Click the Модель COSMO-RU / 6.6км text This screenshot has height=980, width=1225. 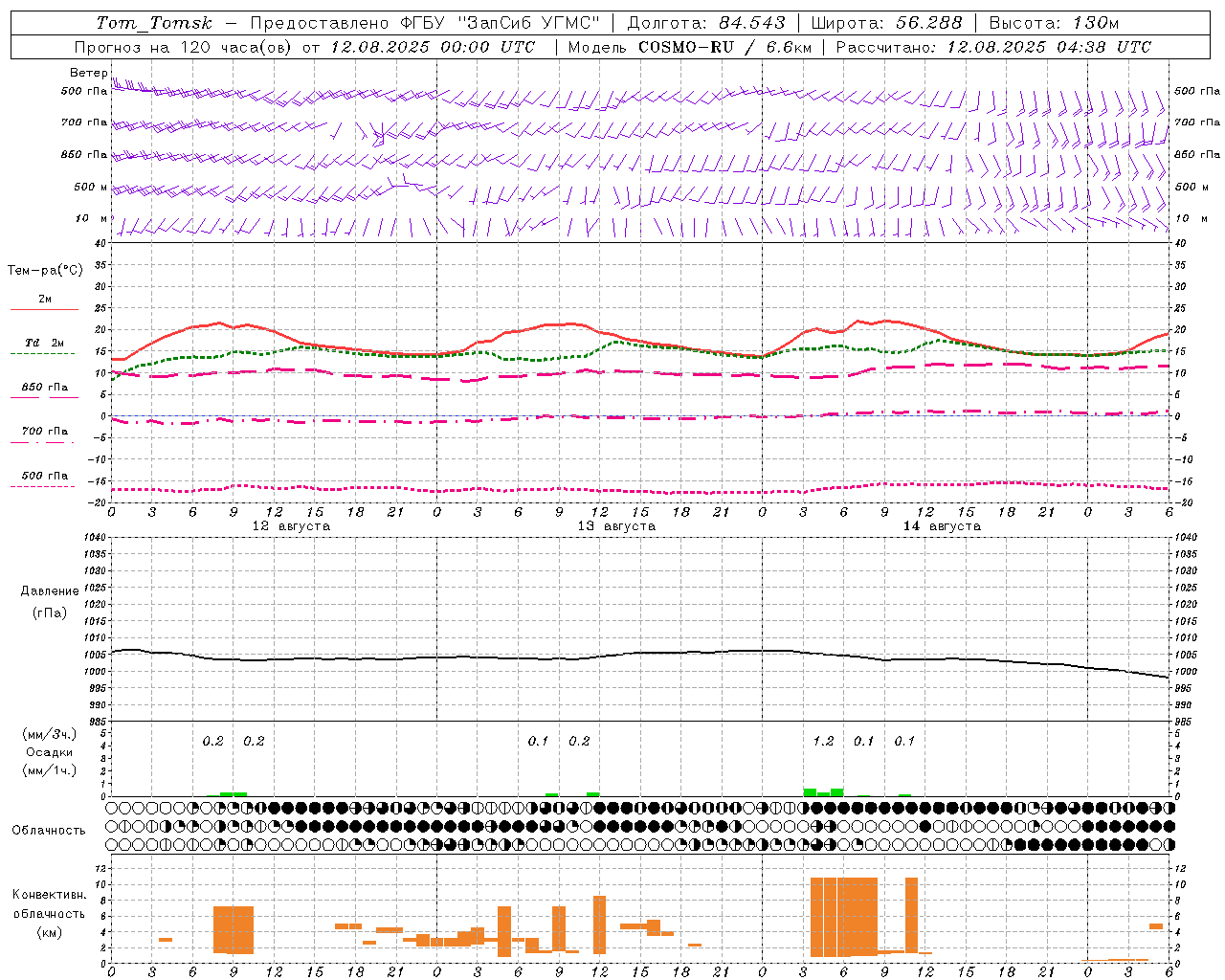coord(690,47)
